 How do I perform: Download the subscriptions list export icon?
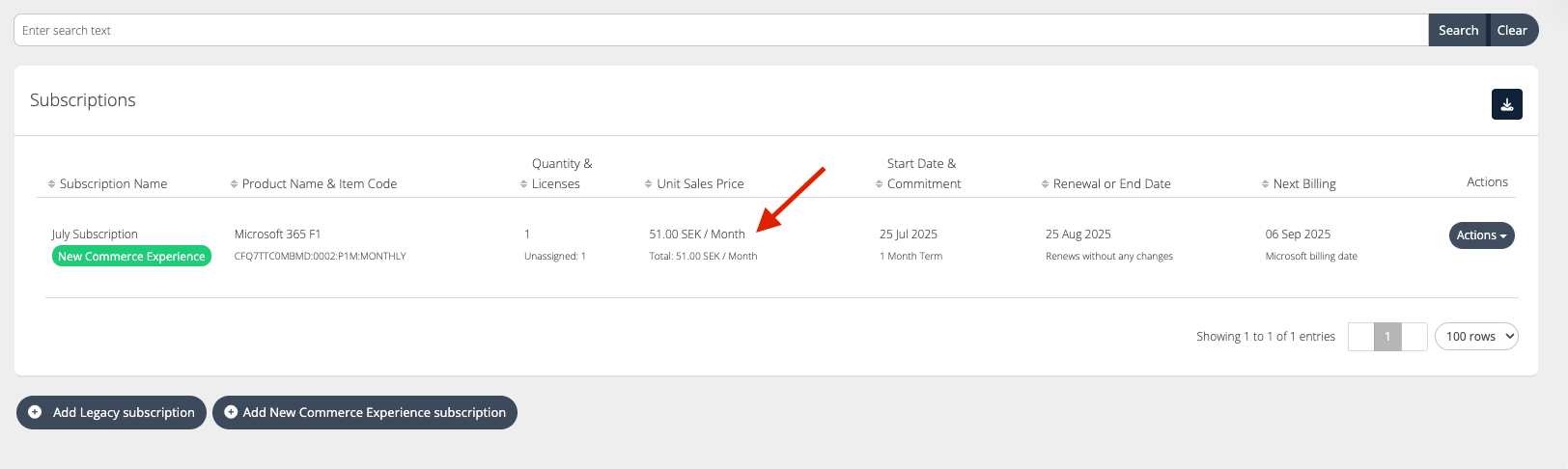(x=1506, y=104)
